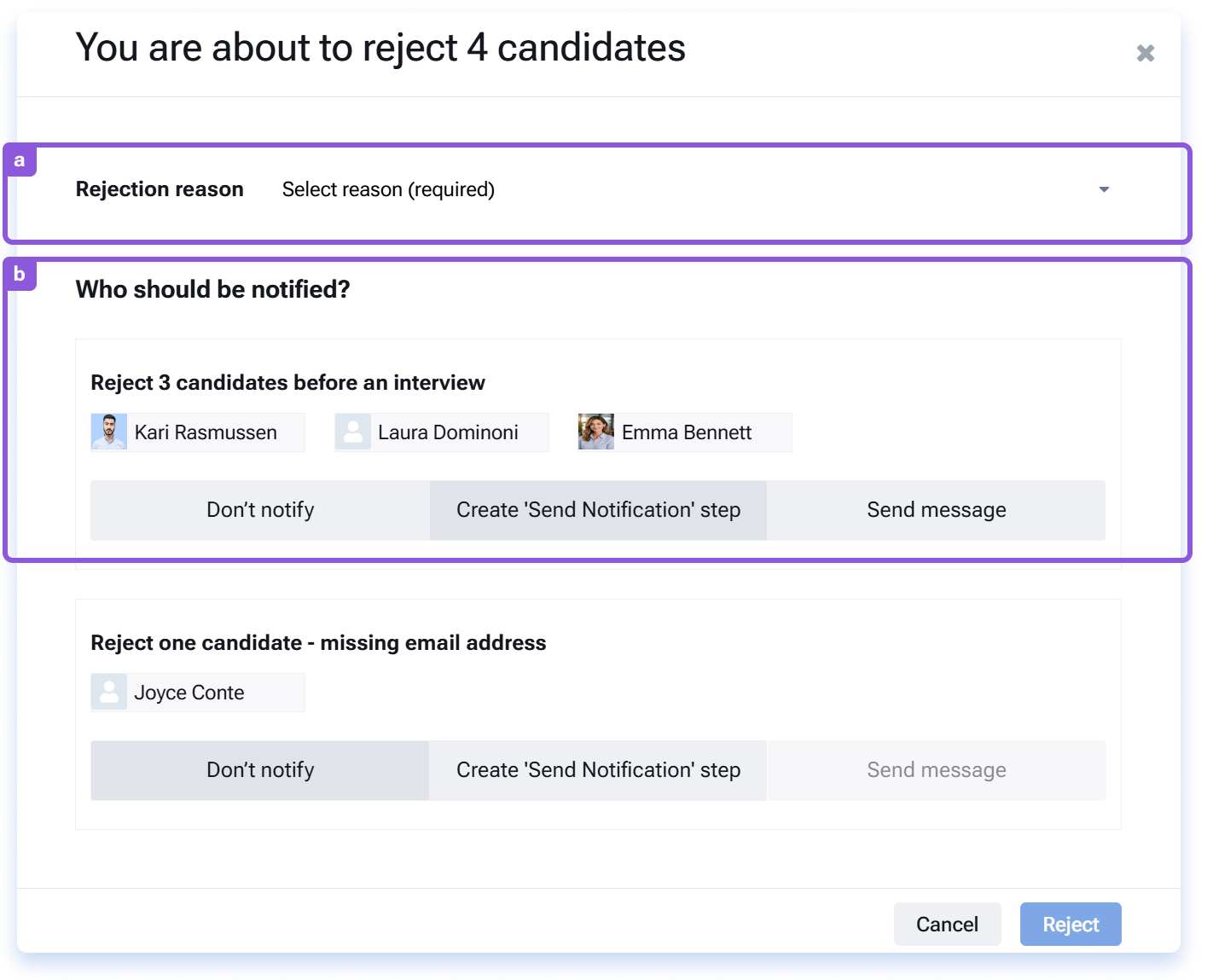Select Laura Dominoni candidate chip
This screenshot has width=1213, height=980.
tap(442, 432)
